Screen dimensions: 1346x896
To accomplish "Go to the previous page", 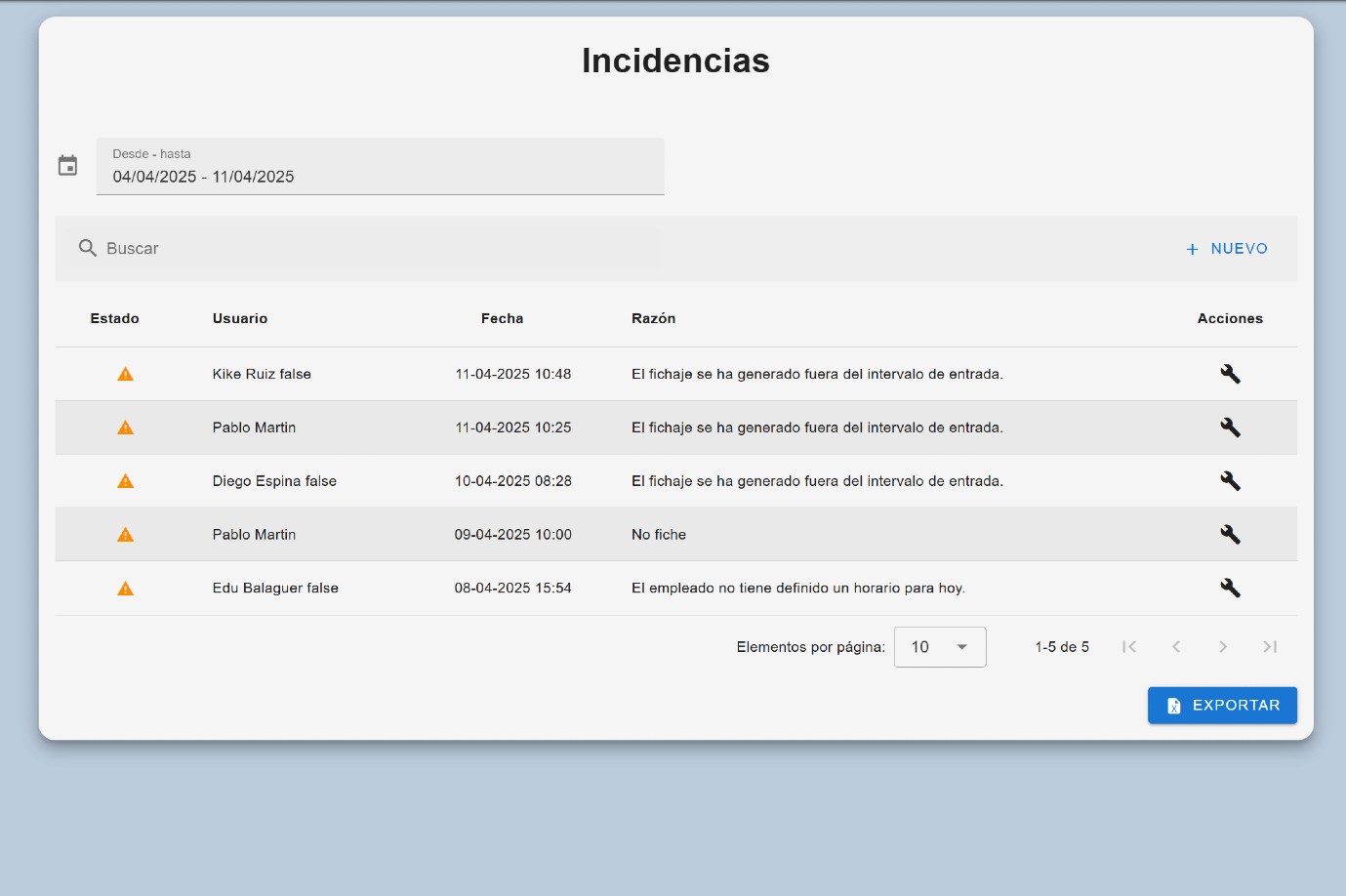I will coord(1176,647).
